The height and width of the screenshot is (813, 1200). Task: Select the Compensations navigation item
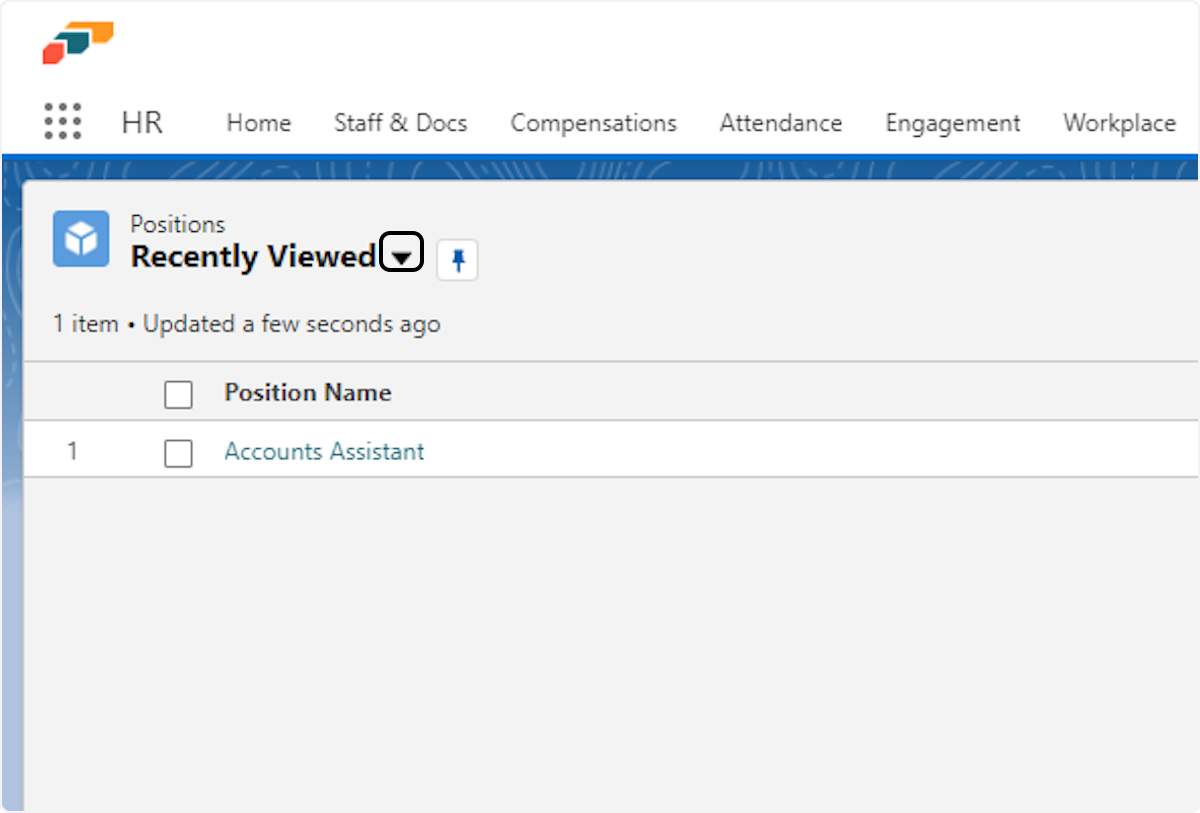(593, 123)
